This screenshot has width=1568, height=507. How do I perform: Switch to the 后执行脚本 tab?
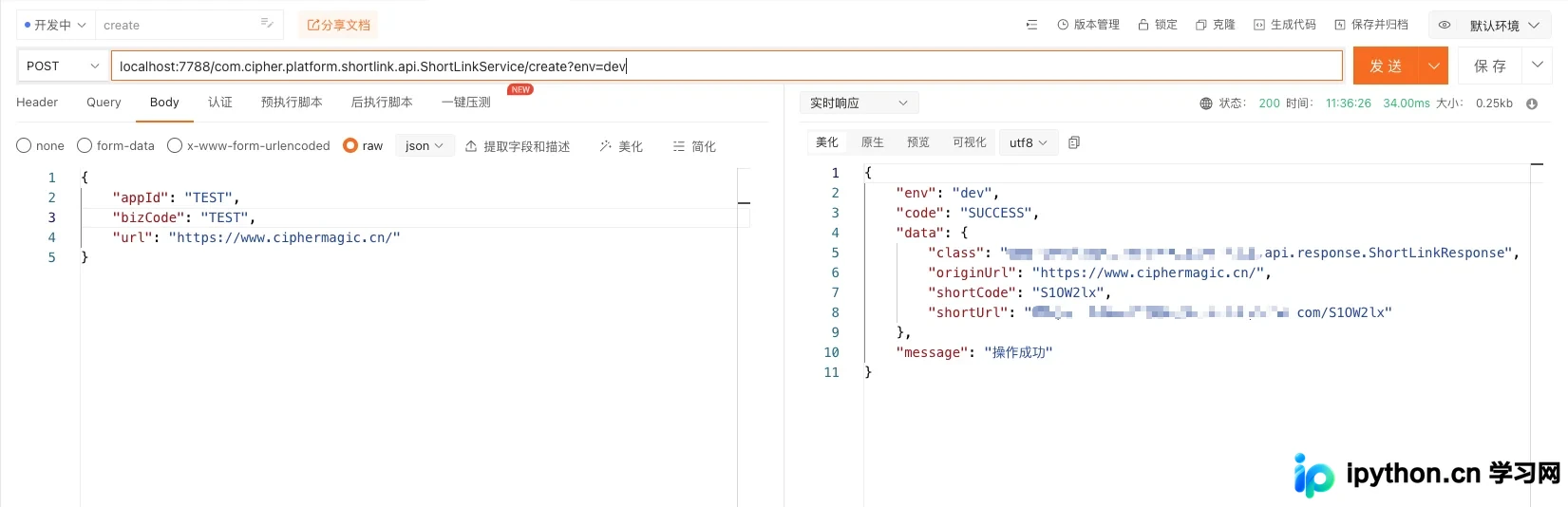coord(382,102)
